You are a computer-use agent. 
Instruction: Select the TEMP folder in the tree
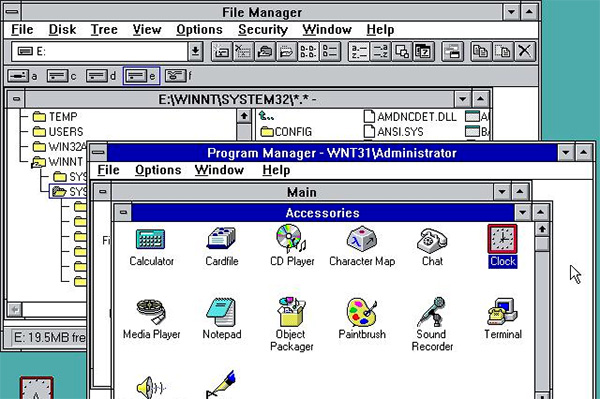pyautogui.click(x=55, y=116)
